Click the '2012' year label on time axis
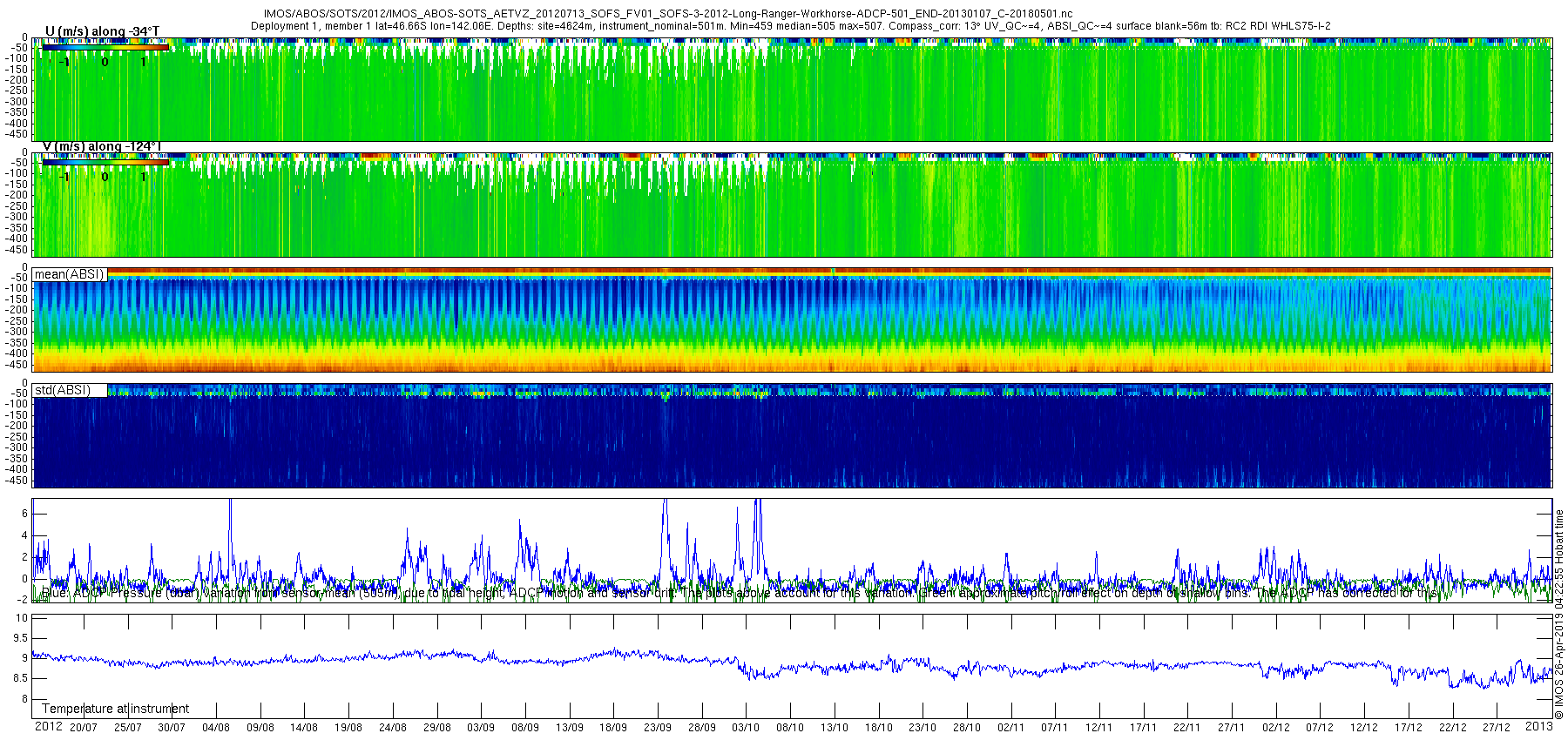The height and width of the screenshot is (740, 1568). pos(48,726)
